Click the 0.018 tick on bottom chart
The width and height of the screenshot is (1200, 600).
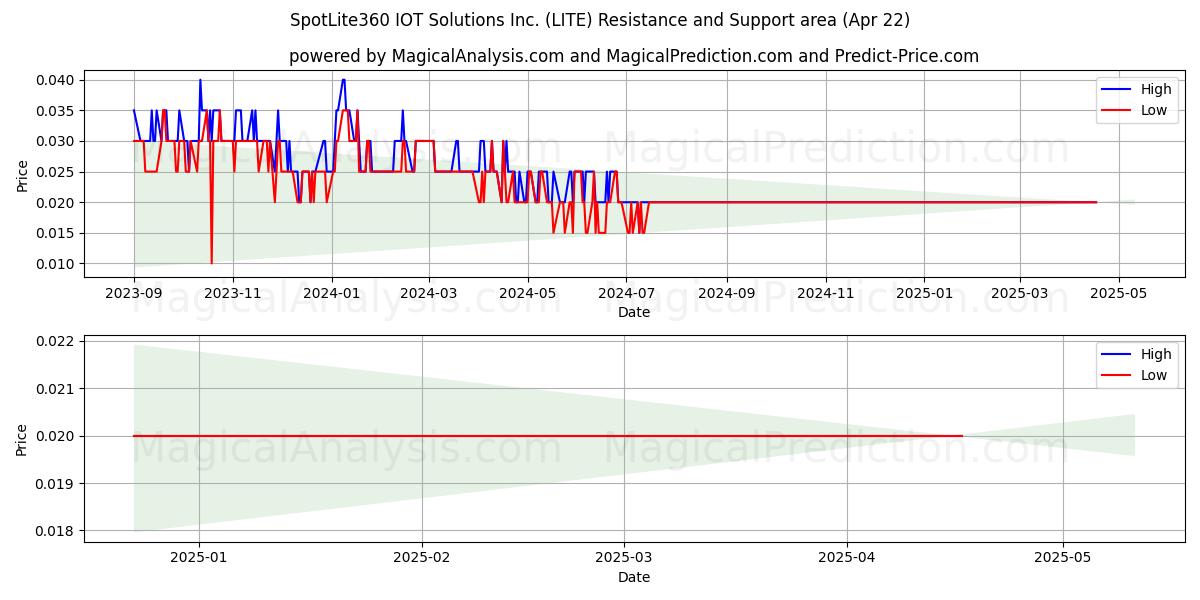(x=55, y=531)
